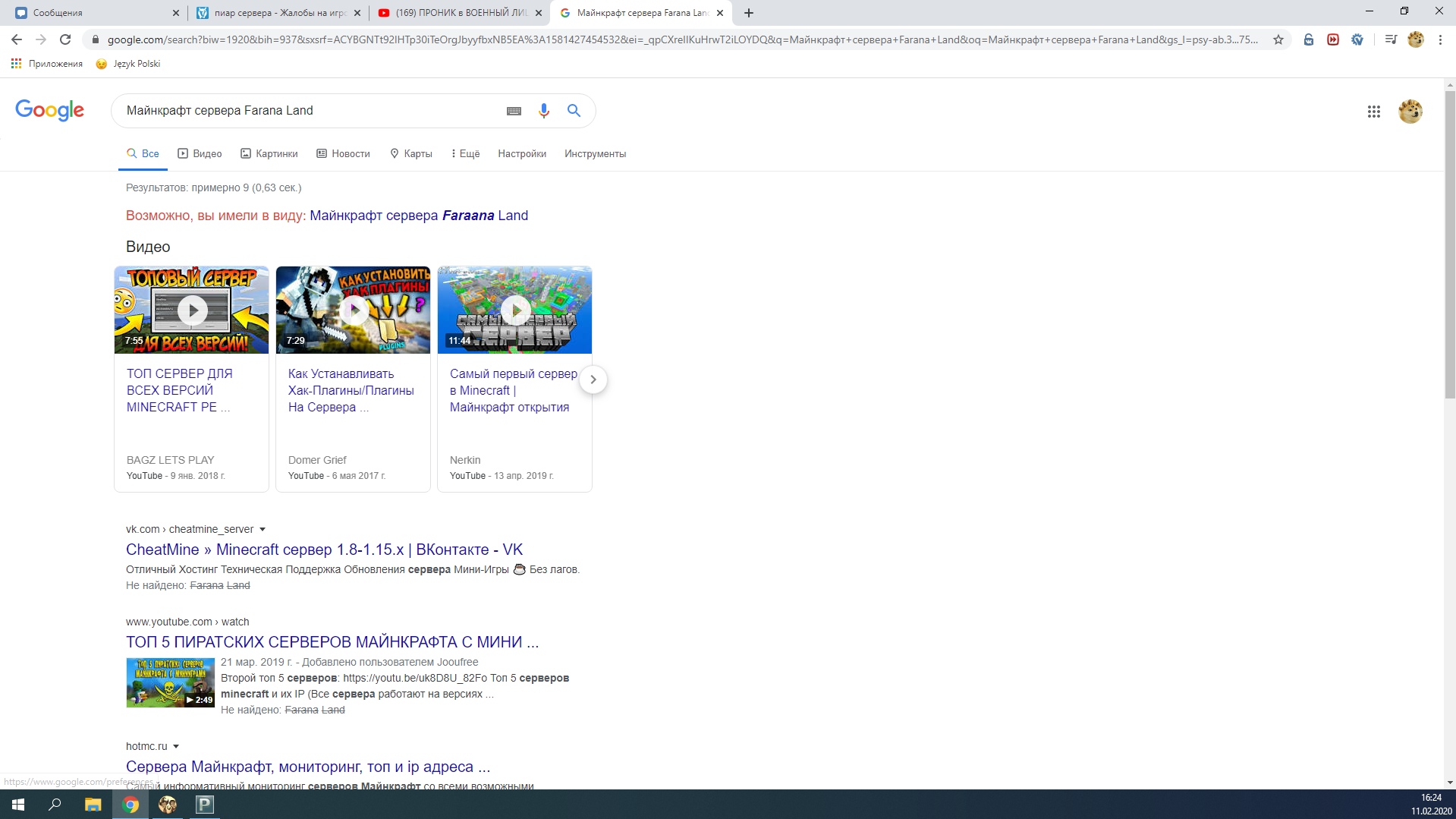Open 'Самый первый сервер в Minecraft' link
This screenshot has width=1456, height=819.
514,390
